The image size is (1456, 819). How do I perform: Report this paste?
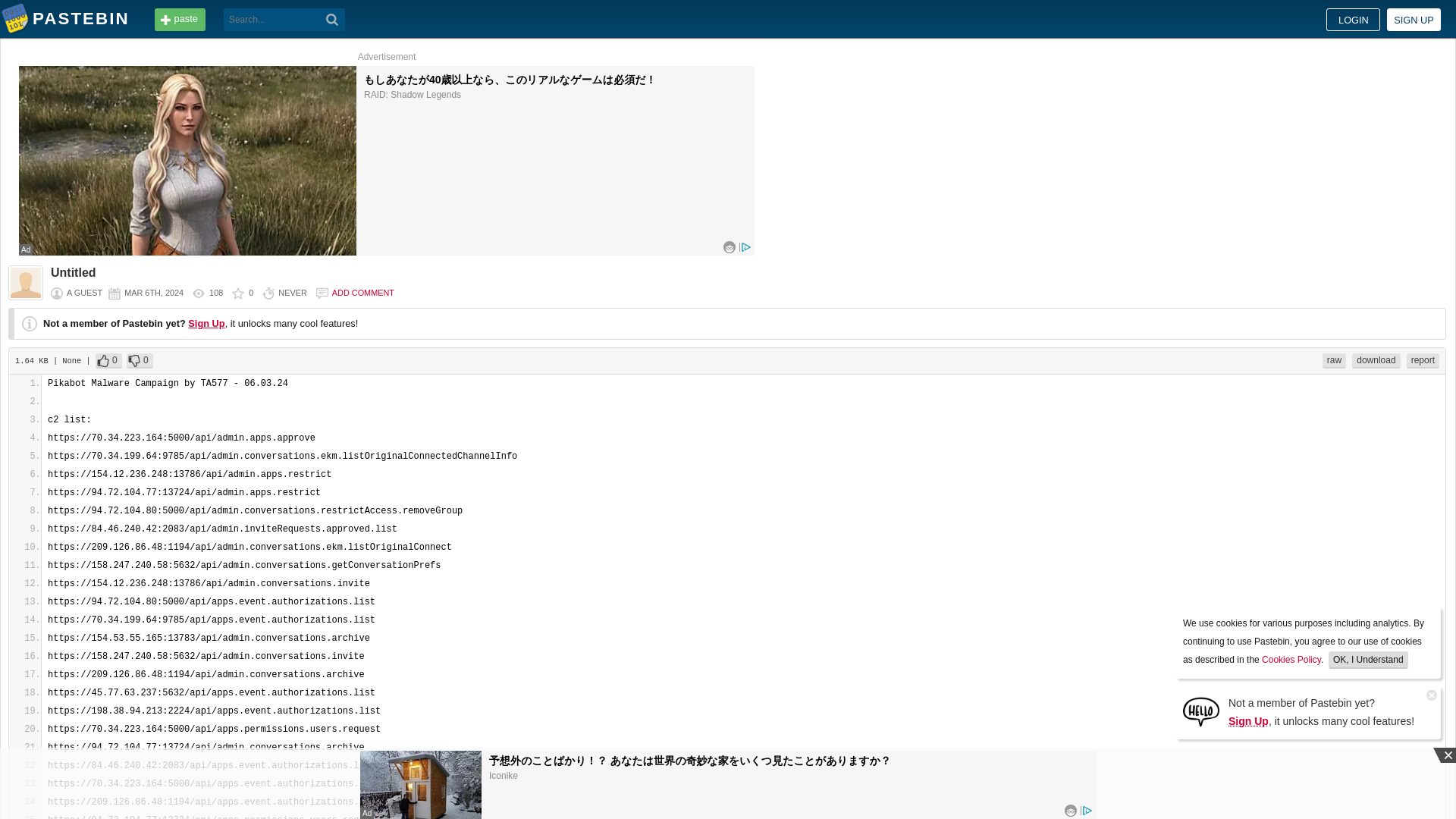pos(1423,361)
